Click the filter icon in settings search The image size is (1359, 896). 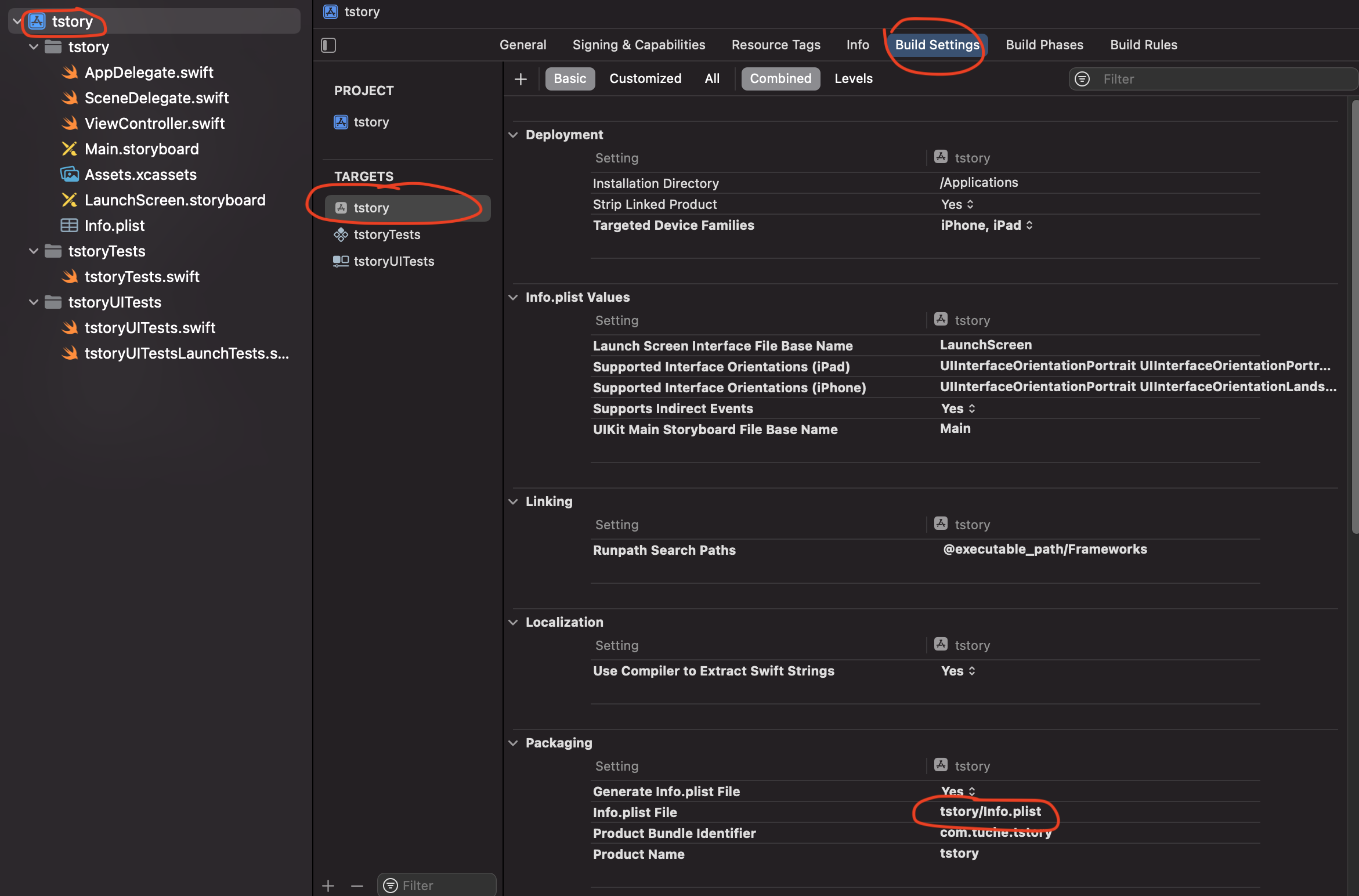(x=1082, y=79)
